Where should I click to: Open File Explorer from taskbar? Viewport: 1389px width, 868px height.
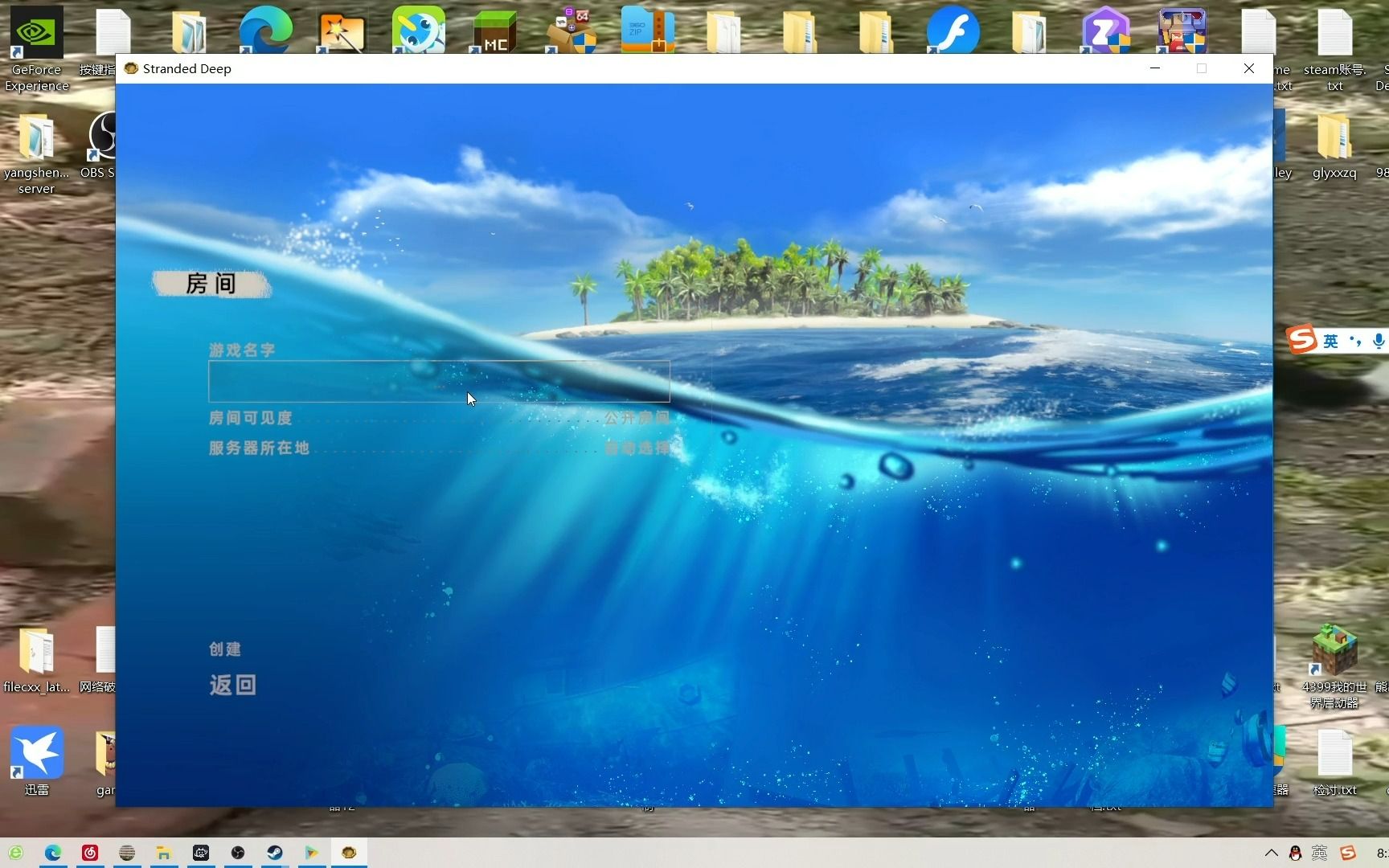(x=164, y=853)
